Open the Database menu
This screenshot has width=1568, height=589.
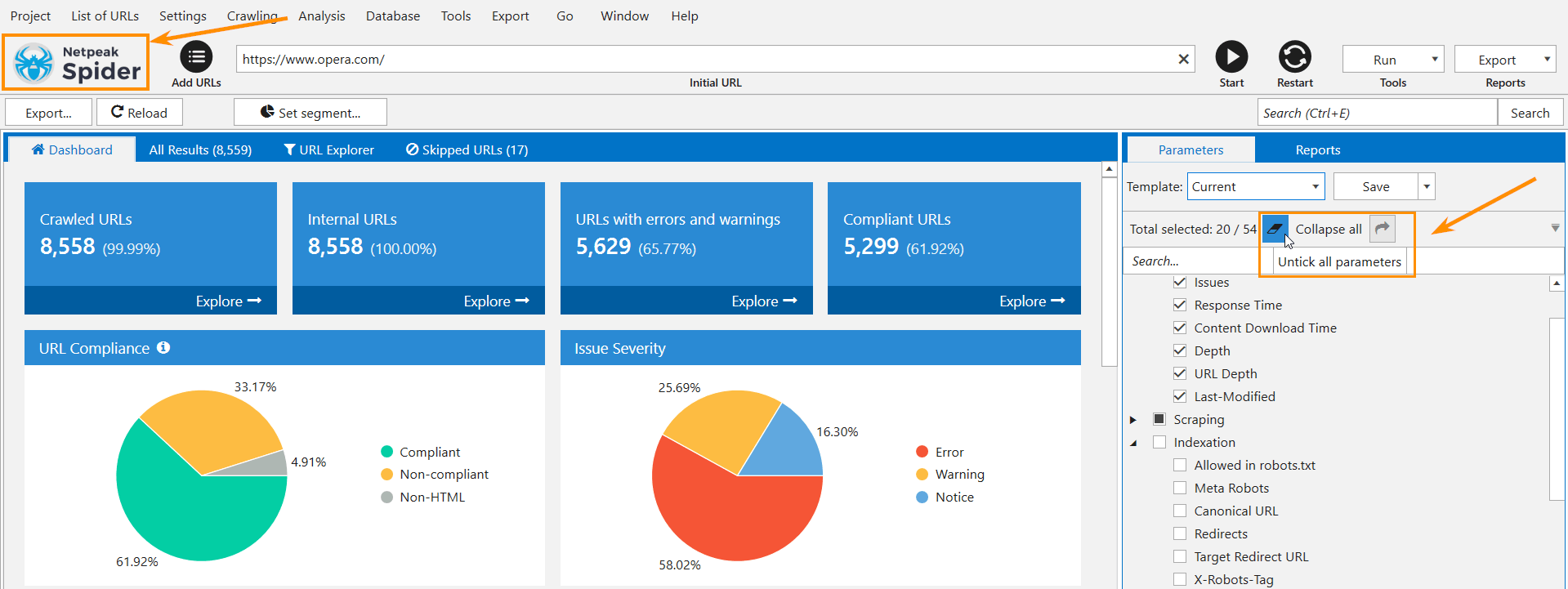pyautogui.click(x=393, y=16)
